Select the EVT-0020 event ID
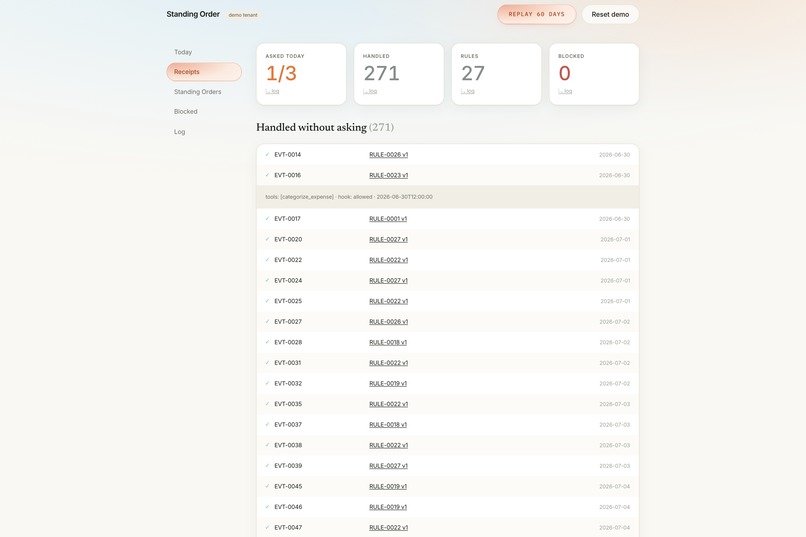This screenshot has height=537, width=806. tap(288, 239)
